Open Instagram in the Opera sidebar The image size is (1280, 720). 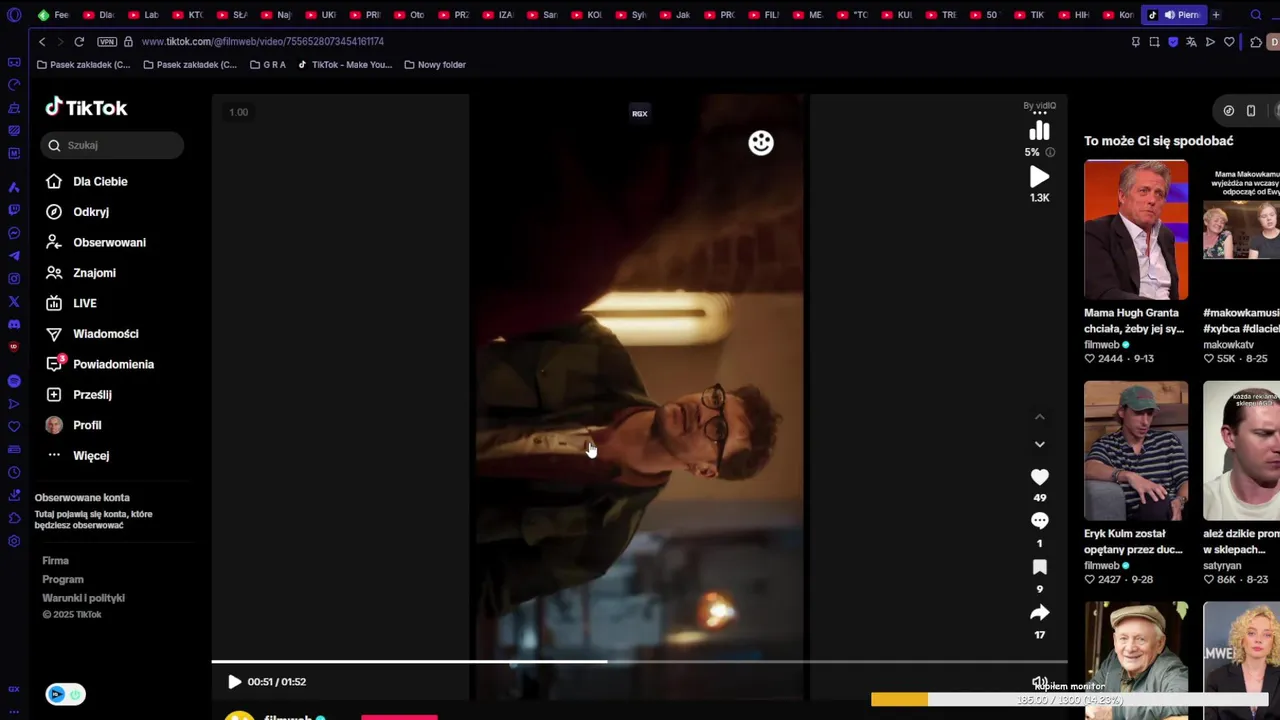[x=14, y=279]
